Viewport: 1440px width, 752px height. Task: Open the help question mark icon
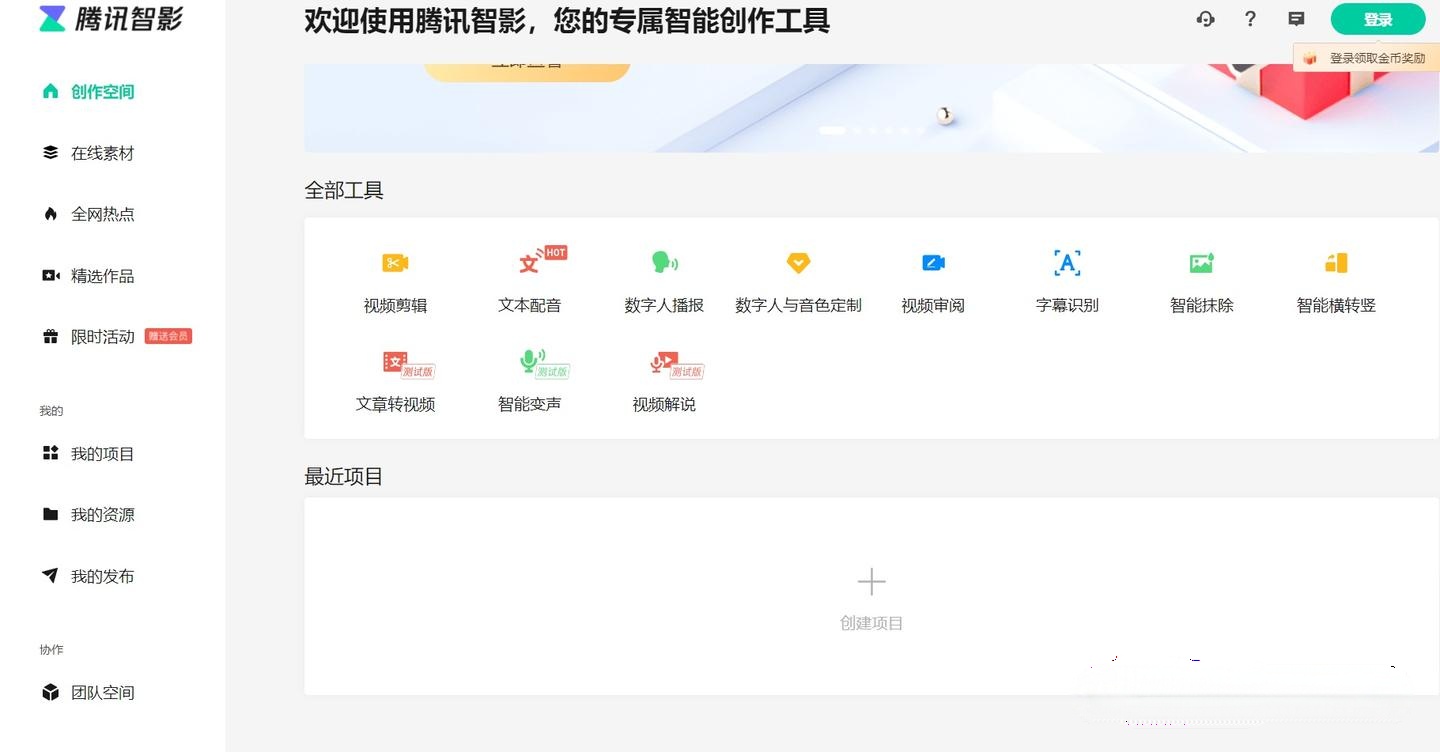click(x=1250, y=19)
